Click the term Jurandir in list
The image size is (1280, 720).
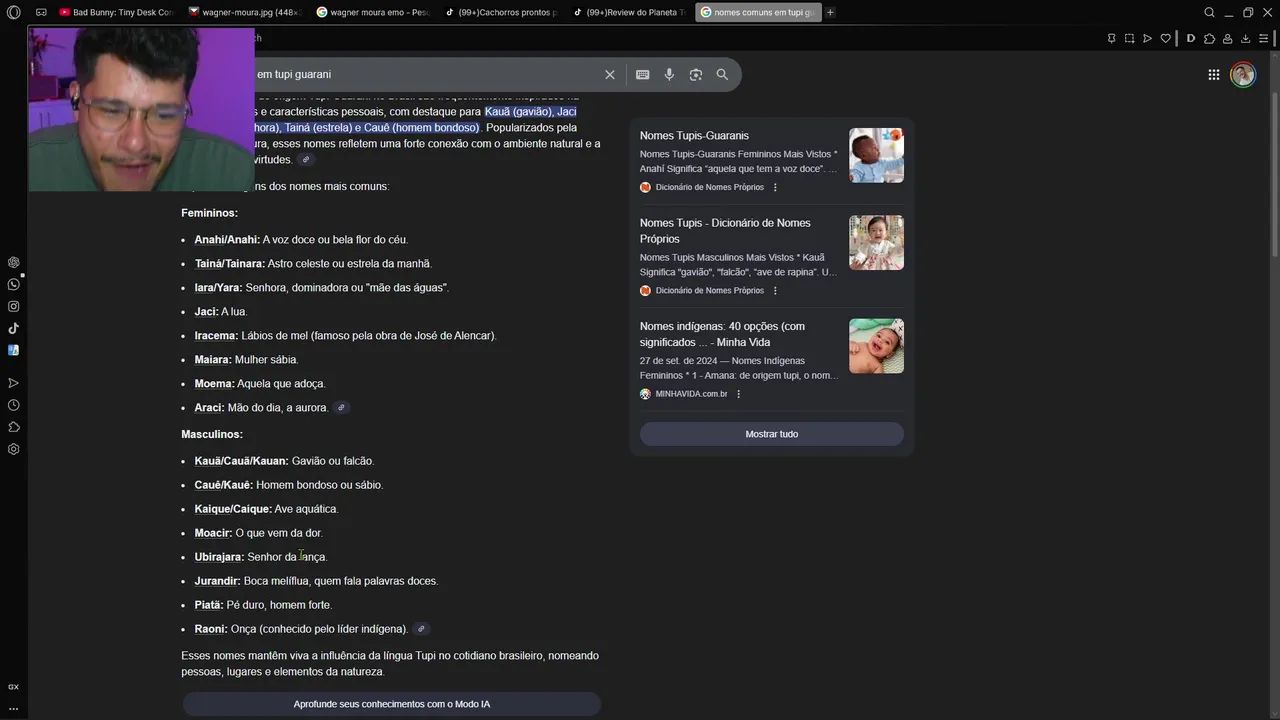pyautogui.click(x=217, y=581)
